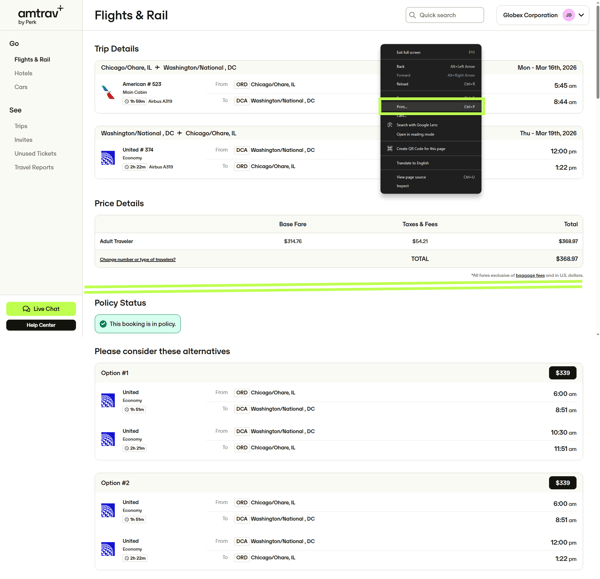Click the amtrav logo
This screenshot has width=600, height=579.
pos(40,14)
